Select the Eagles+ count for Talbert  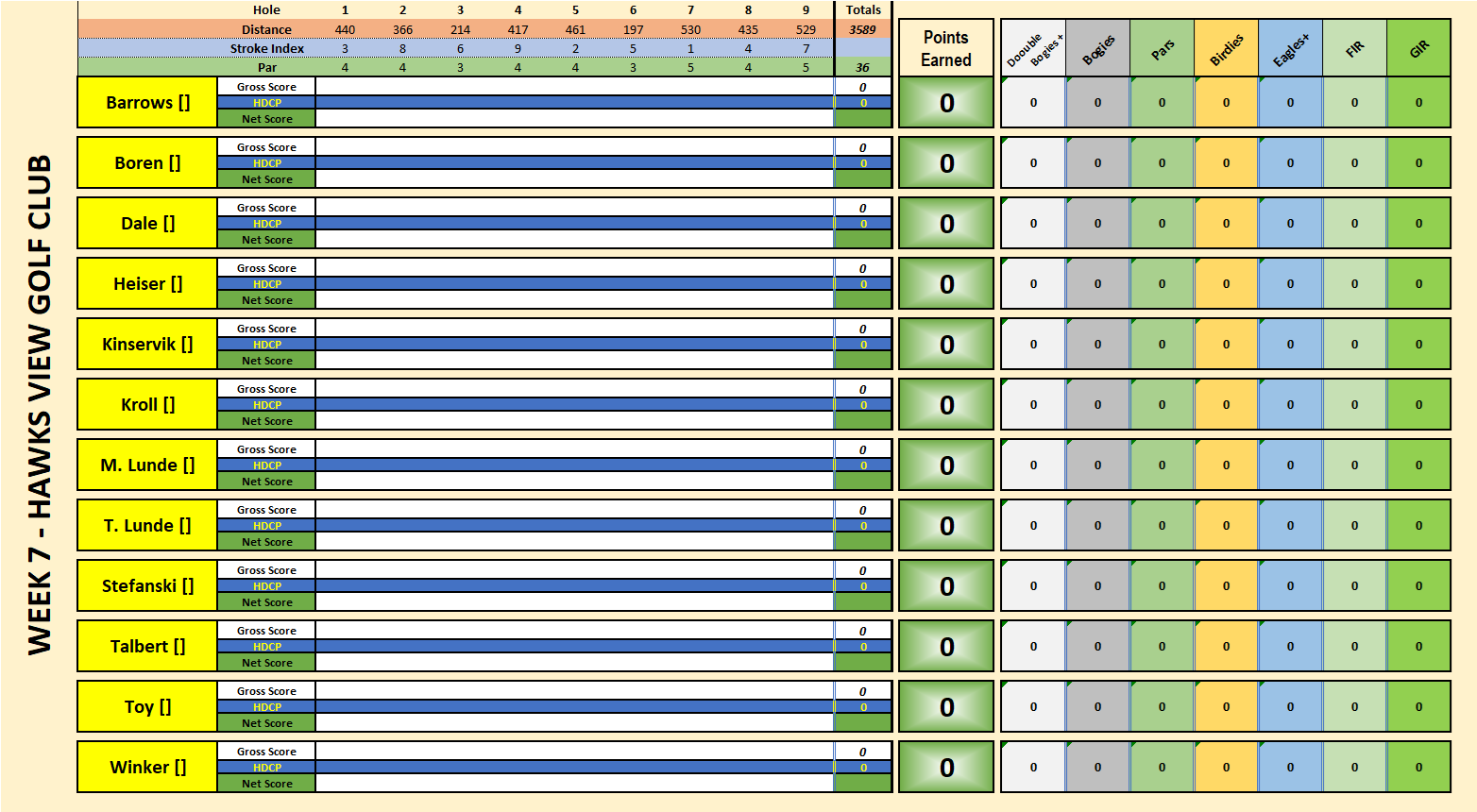(x=1289, y=647)
